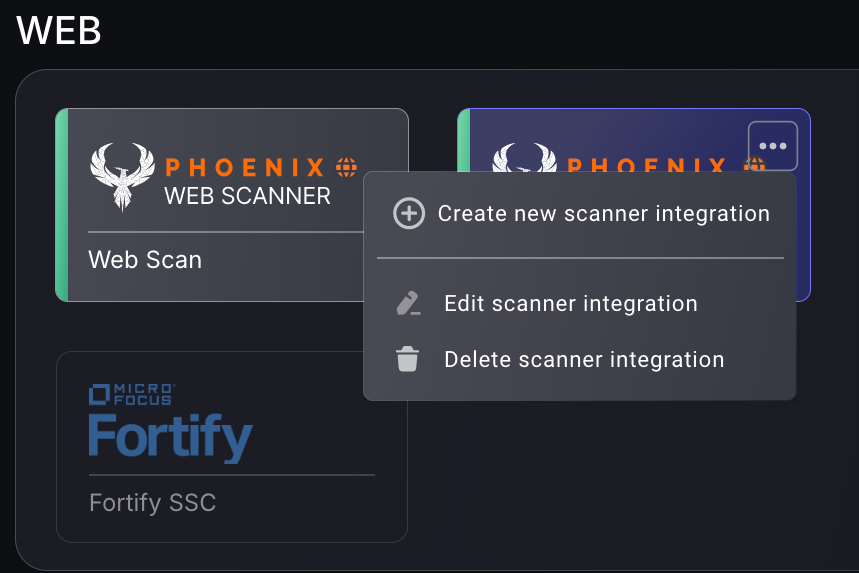859x573 pixels.
Task: Open the 'Fortify SSC' label
Action: (152, 502)
